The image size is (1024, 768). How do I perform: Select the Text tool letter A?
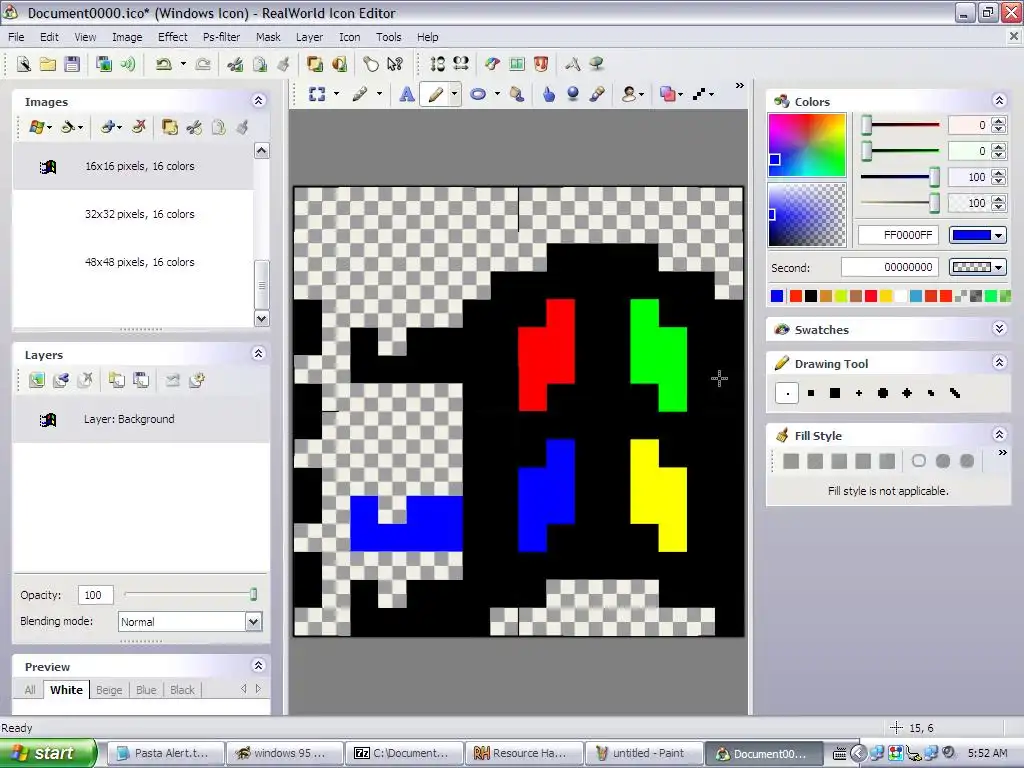click(407, 95)
